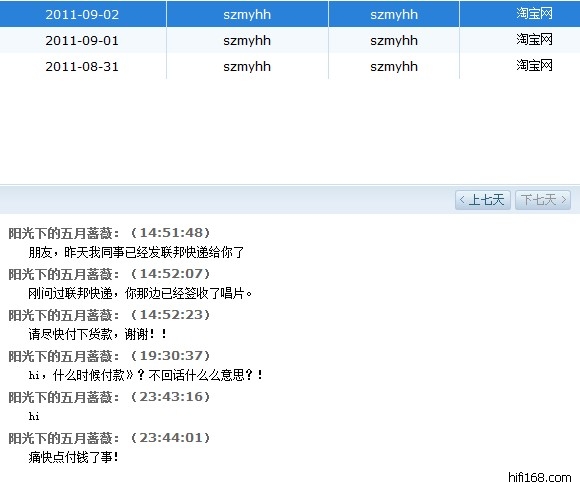The image size is (580, 491).
Task: Click the message about 联邦快递 sent yesterday
Action: [136, 253]
